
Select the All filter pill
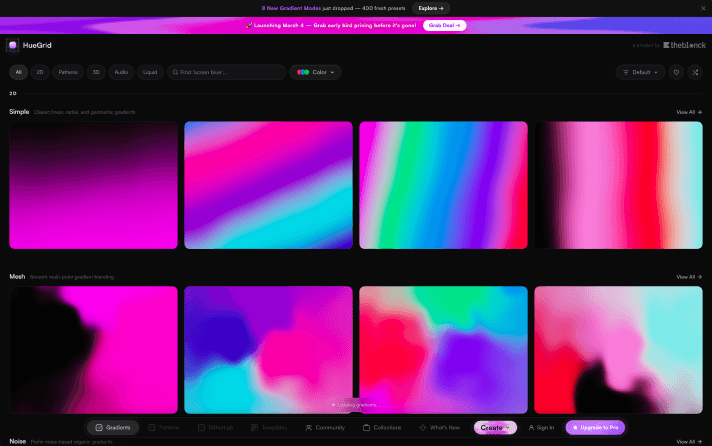(x=19, y=72)
